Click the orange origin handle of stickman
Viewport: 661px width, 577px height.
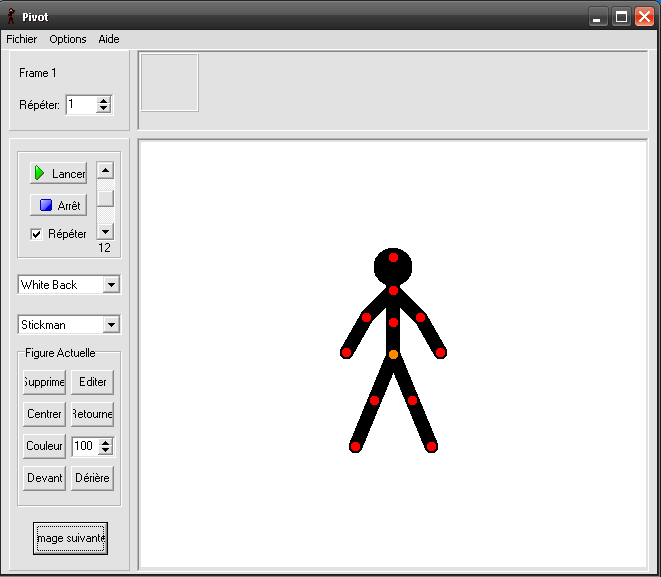coord(393,354)
